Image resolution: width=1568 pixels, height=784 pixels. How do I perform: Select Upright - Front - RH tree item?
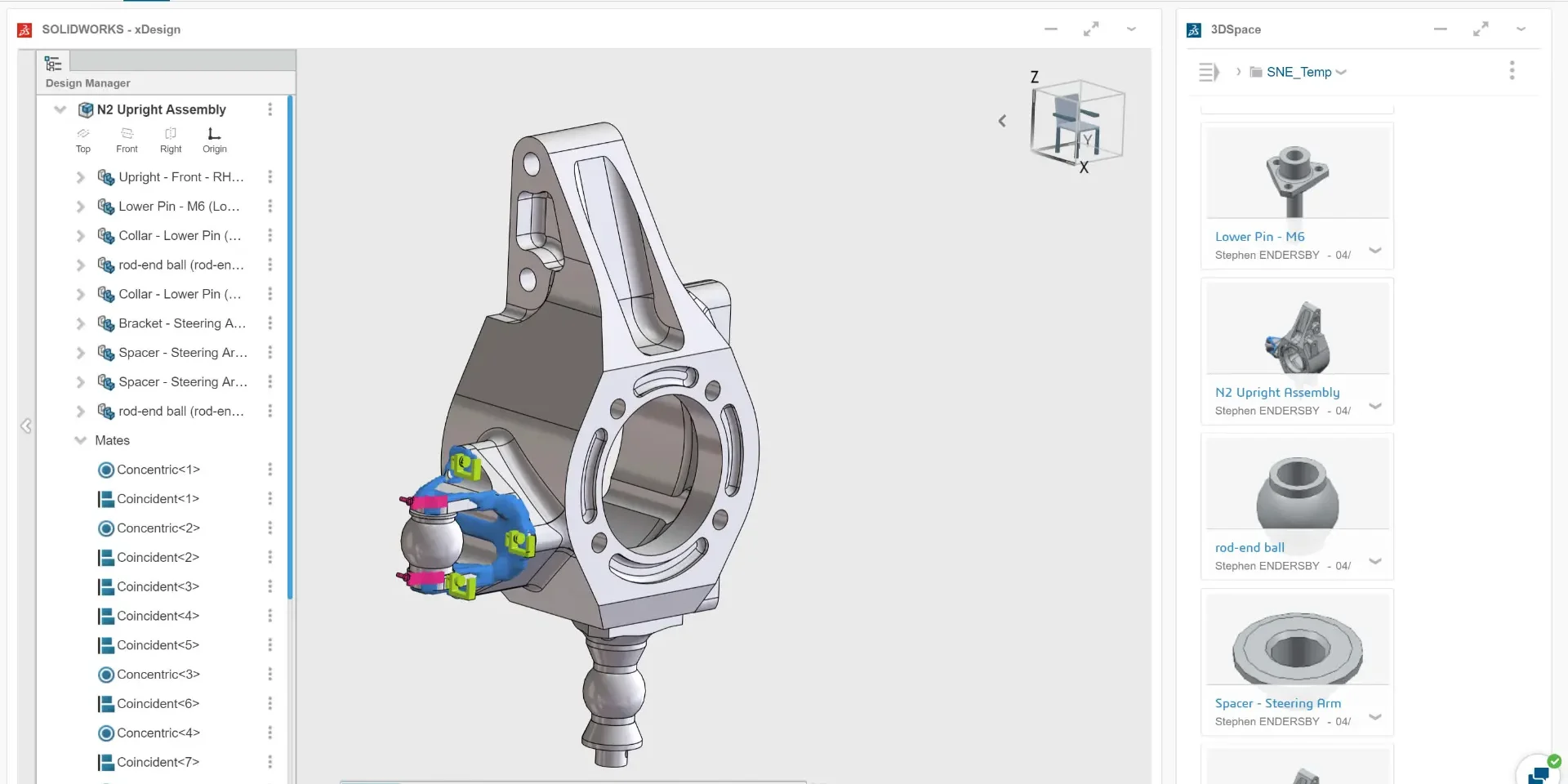pyautogui.click(x=180, y=177)
